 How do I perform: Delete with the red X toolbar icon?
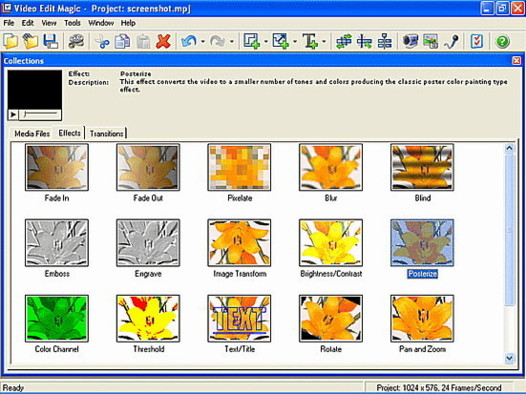[163, 42]
